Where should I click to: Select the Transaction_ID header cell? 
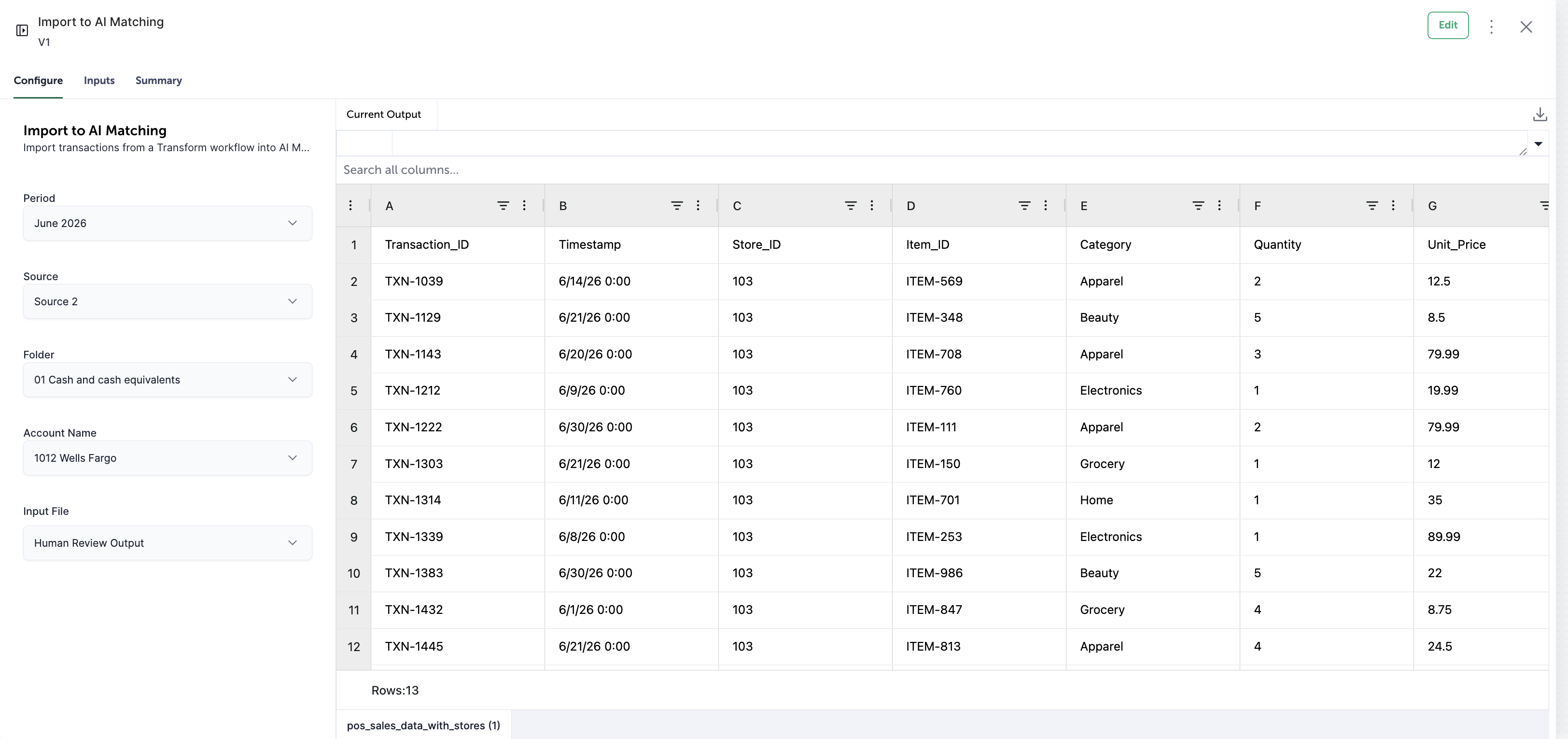458,245
